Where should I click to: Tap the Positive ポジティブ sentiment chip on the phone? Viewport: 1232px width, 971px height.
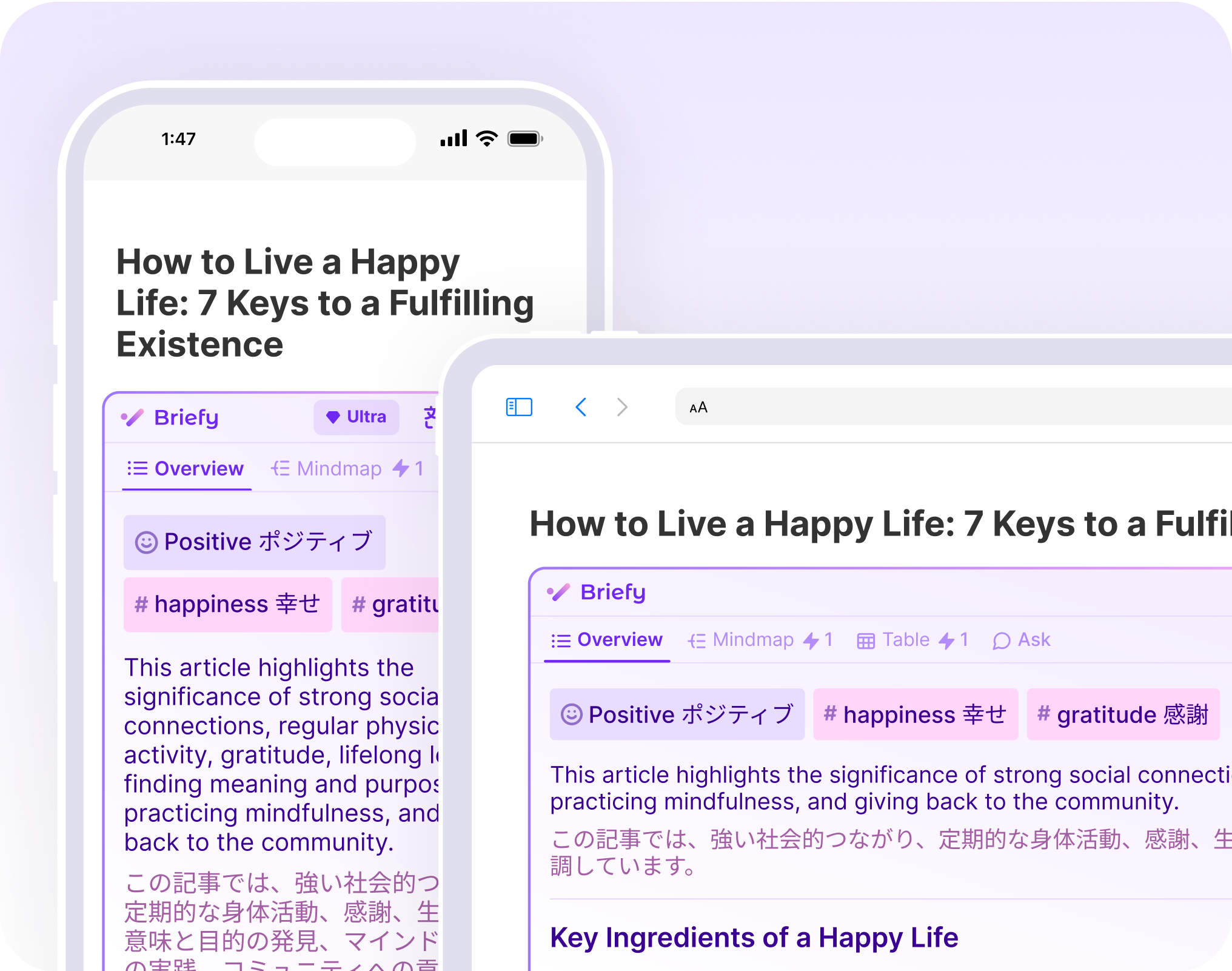coord(254,542)
